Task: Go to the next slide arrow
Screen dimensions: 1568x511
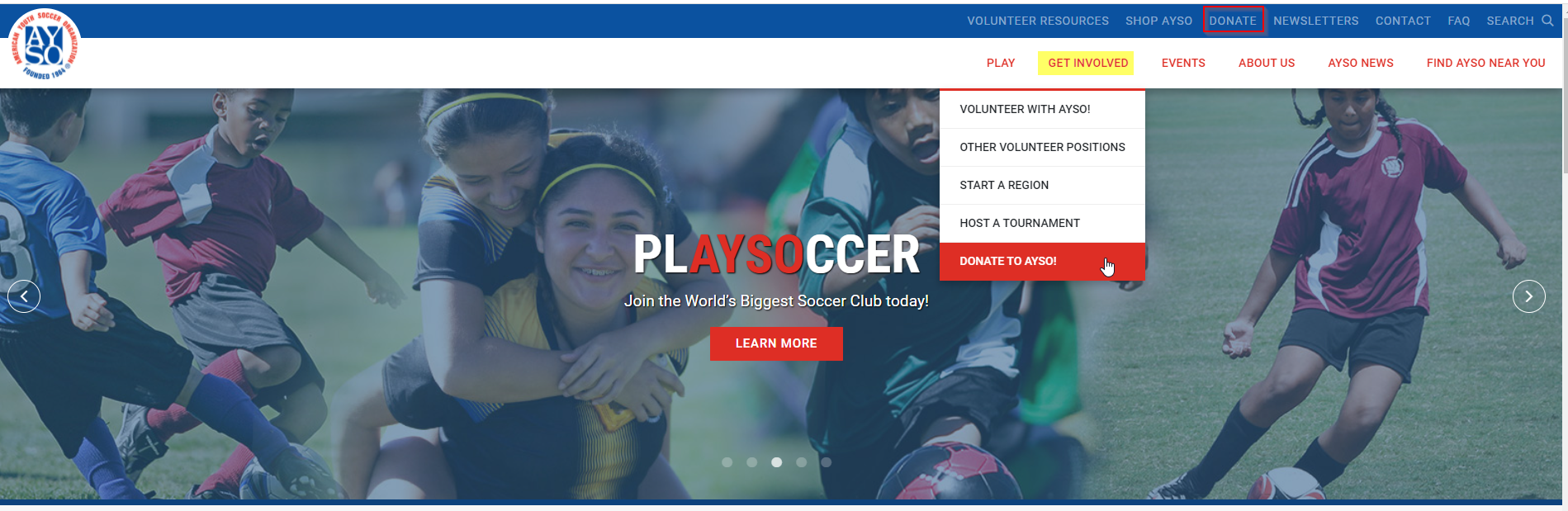Action: 1528,296
